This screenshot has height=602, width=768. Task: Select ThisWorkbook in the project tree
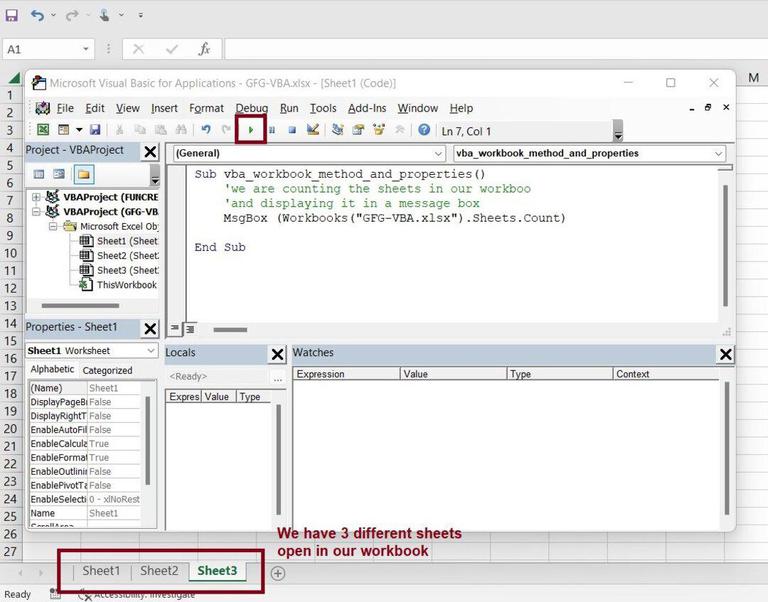click(x=118, y=285)
